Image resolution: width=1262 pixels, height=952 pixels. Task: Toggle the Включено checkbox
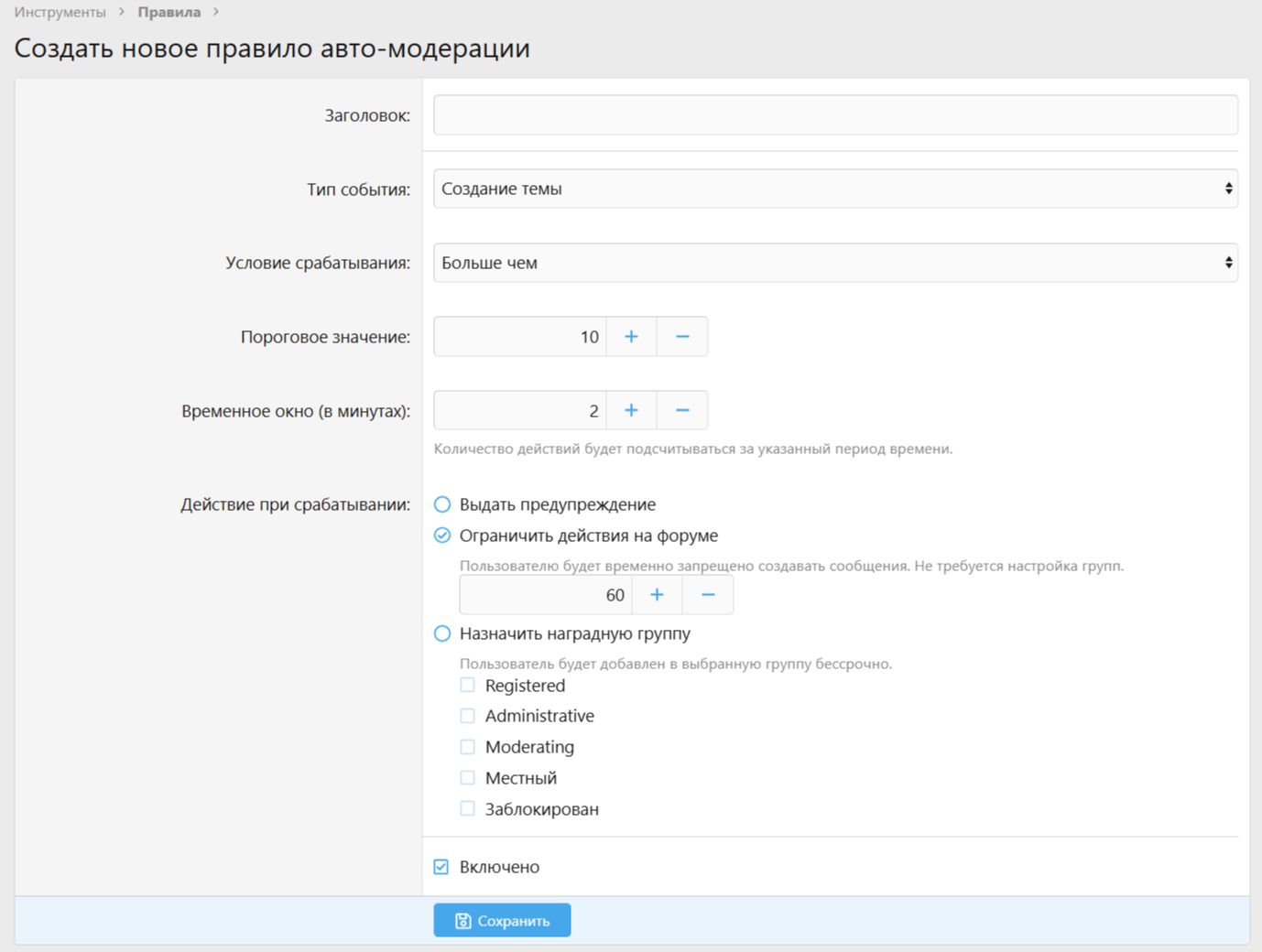point(441,867)
